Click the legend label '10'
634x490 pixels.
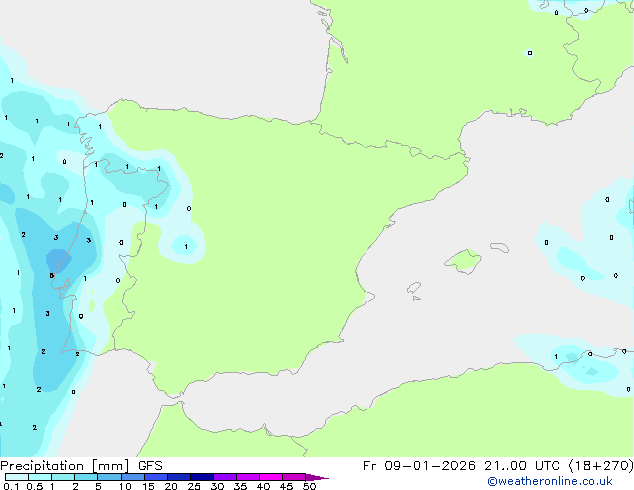click(x=125, y=486)
